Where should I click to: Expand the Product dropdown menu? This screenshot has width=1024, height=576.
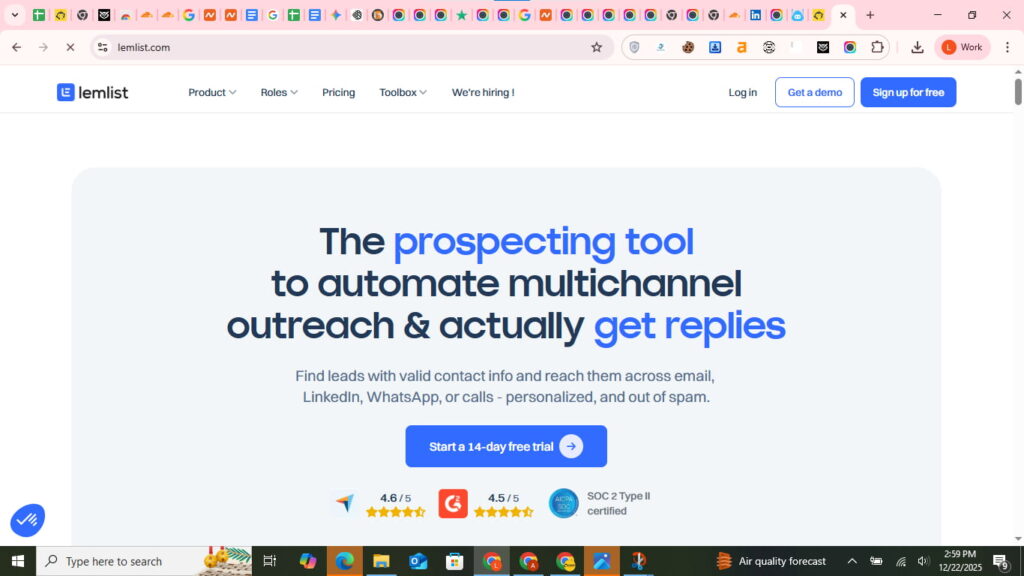(212, 92)
